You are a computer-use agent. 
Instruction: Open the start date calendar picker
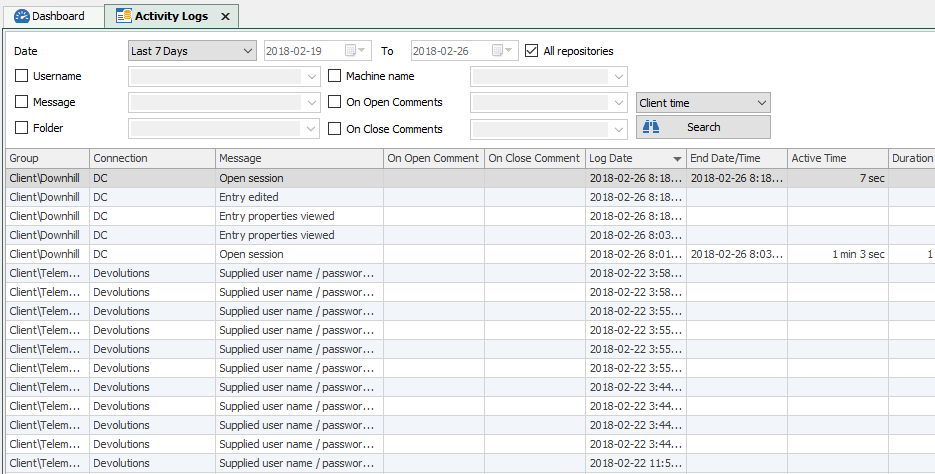pos(356,51)
